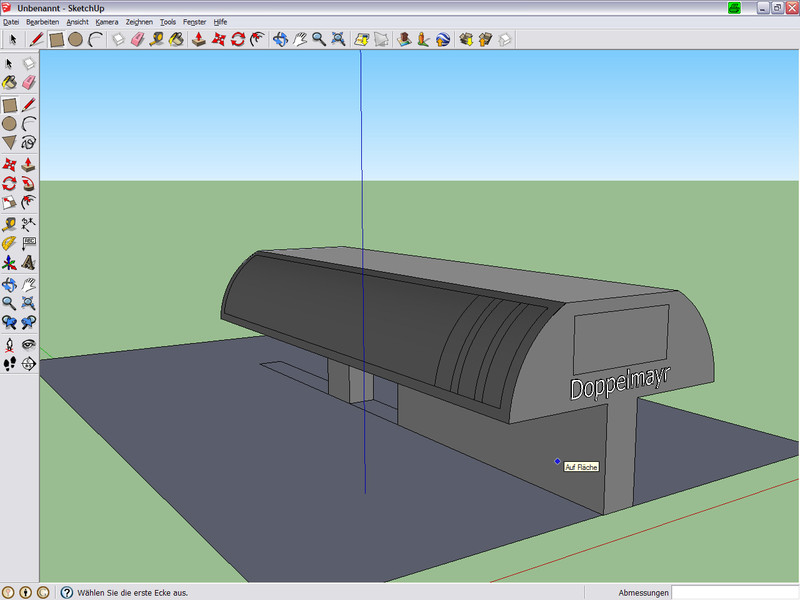Click the Preview in Google Earth globe icon
Image resolution: width=800 pixels, height=600 pixels.
point(443,39)
